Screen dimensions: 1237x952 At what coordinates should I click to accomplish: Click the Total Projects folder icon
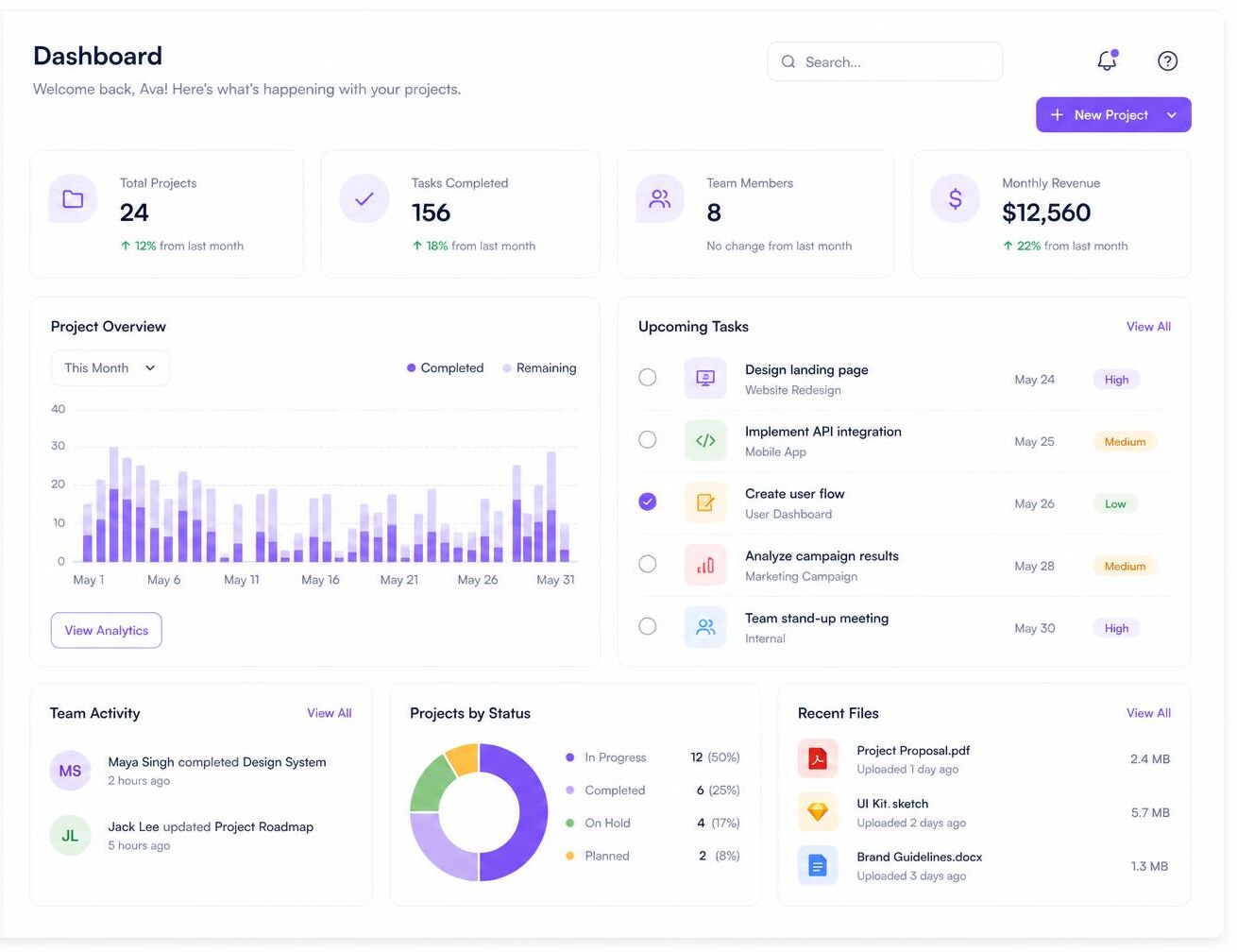point(73,198)
